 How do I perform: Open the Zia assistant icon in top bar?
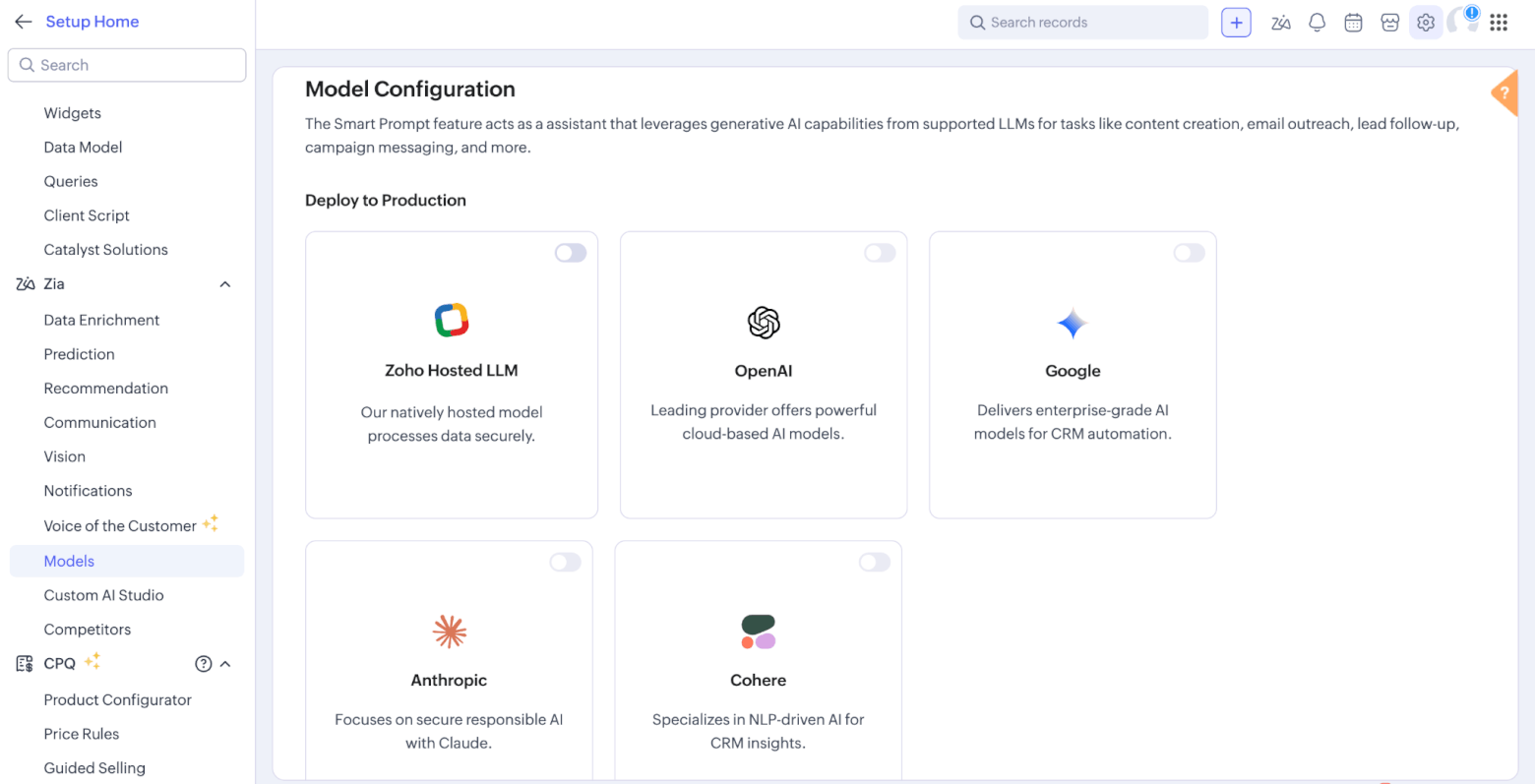(x=1280, y=23)
